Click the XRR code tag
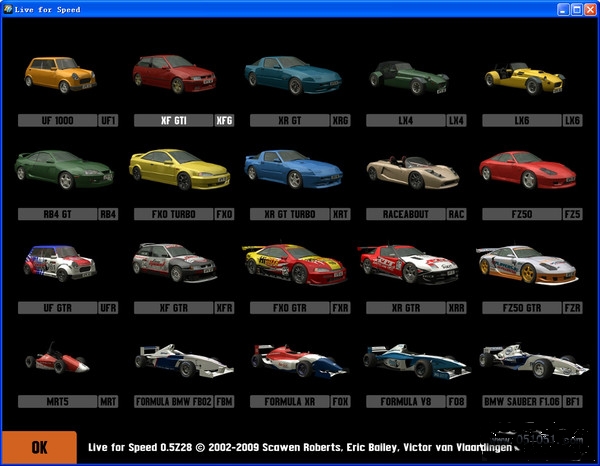Viewport: 600px width, 466px height. 457,308
